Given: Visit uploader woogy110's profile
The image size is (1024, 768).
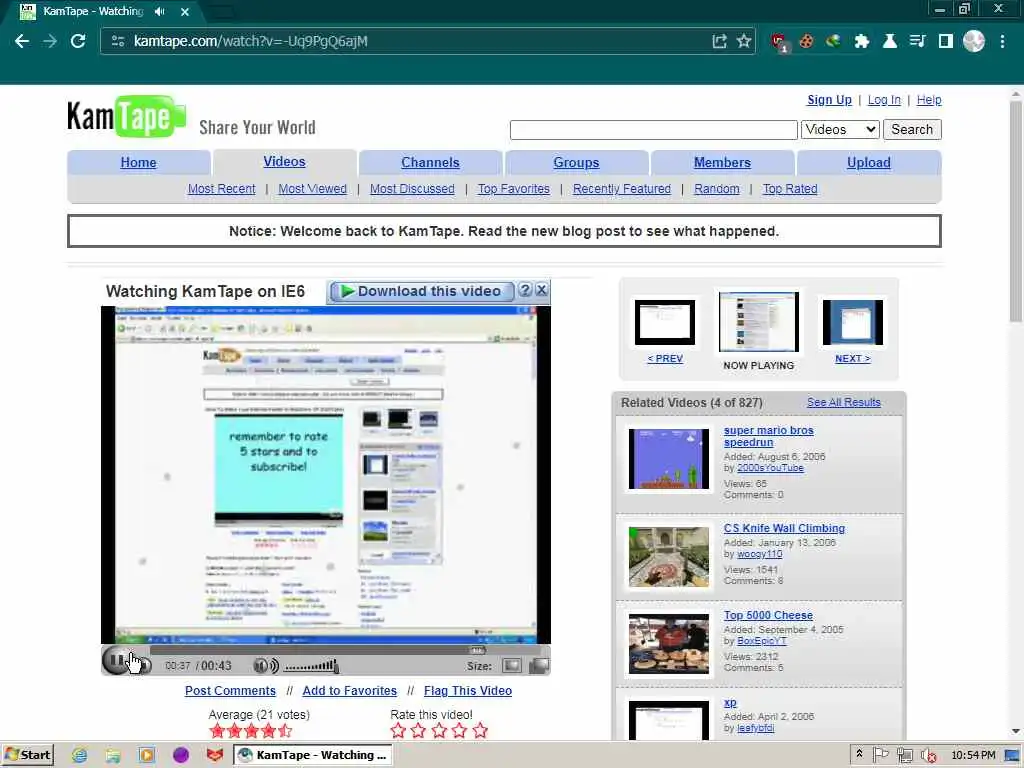Looking at the screenshot, I should [x=760, y=554].
